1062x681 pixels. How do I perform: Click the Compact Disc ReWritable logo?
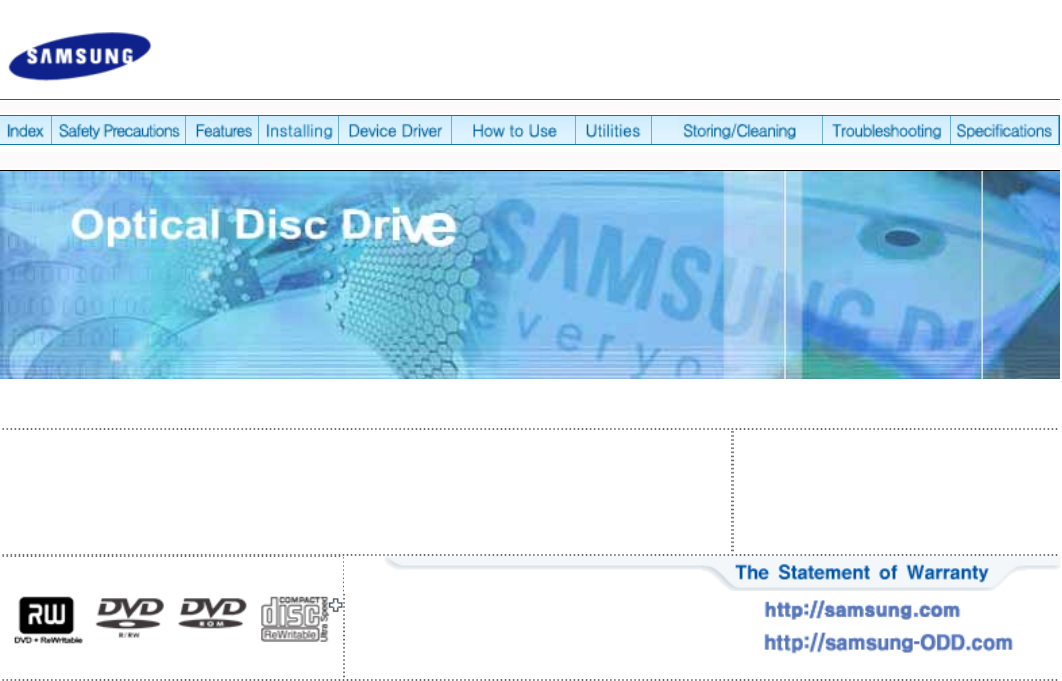297,619
